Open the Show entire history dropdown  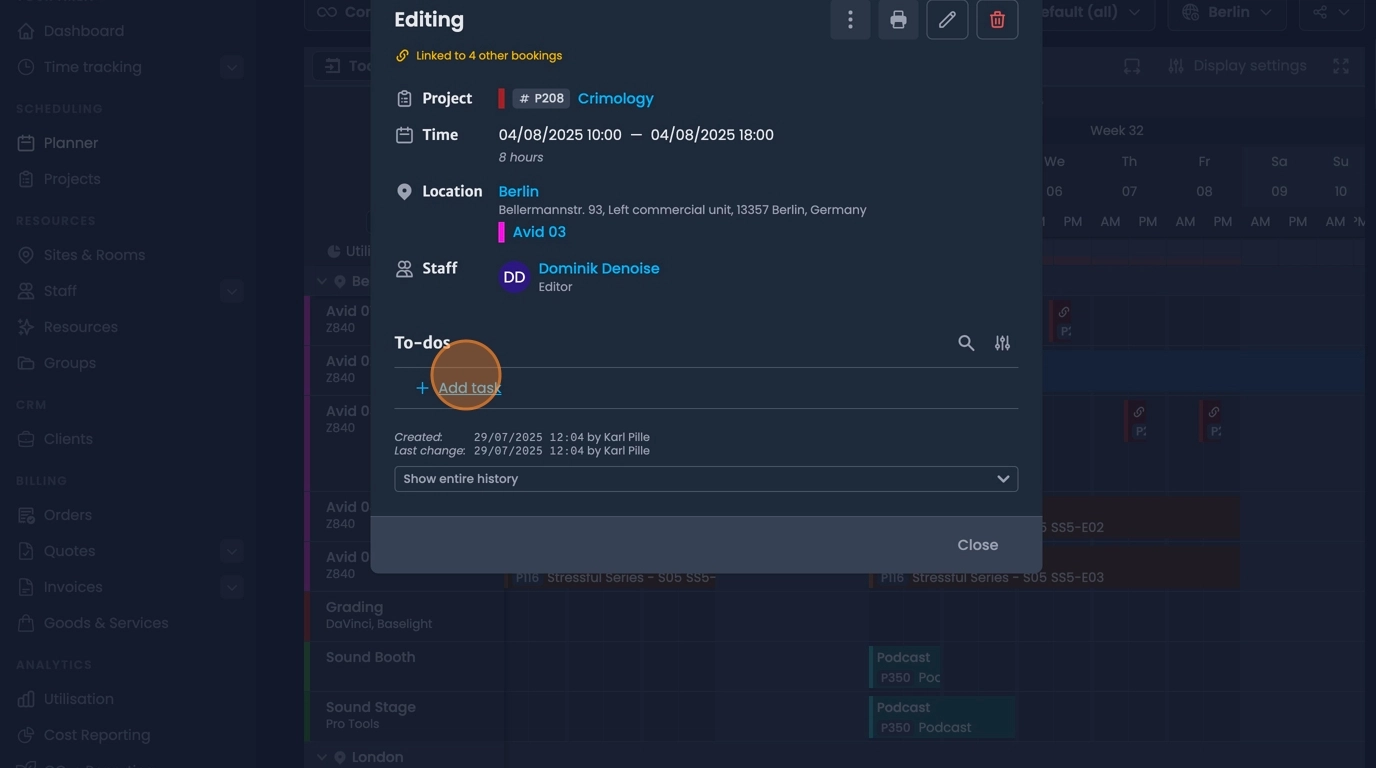point(706,478)
